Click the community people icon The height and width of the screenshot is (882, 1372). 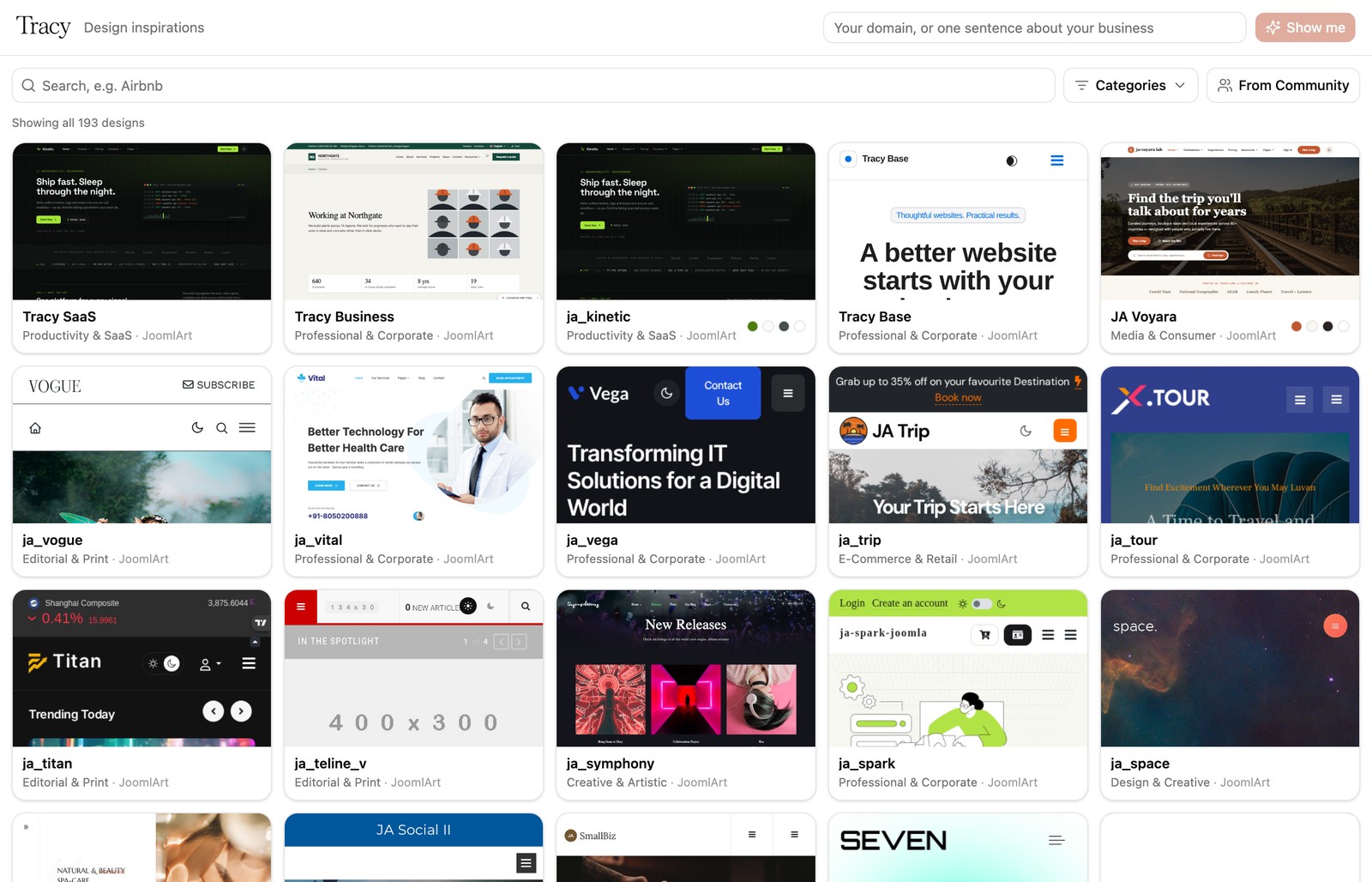point(1225,86)
